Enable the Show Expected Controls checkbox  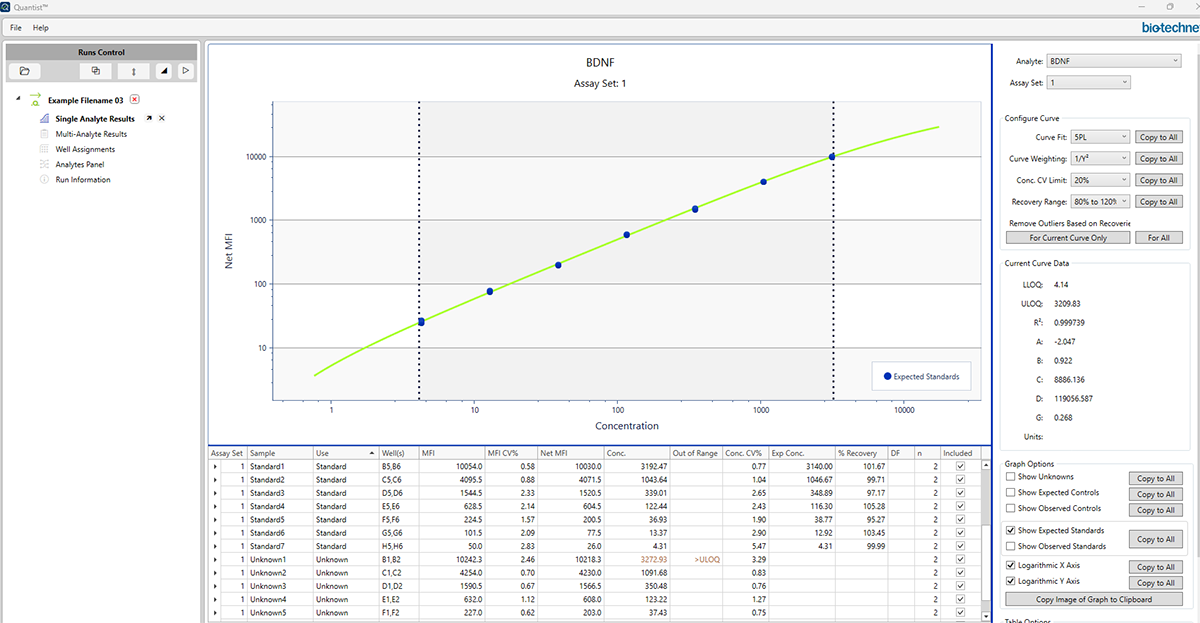point(1011,492)
